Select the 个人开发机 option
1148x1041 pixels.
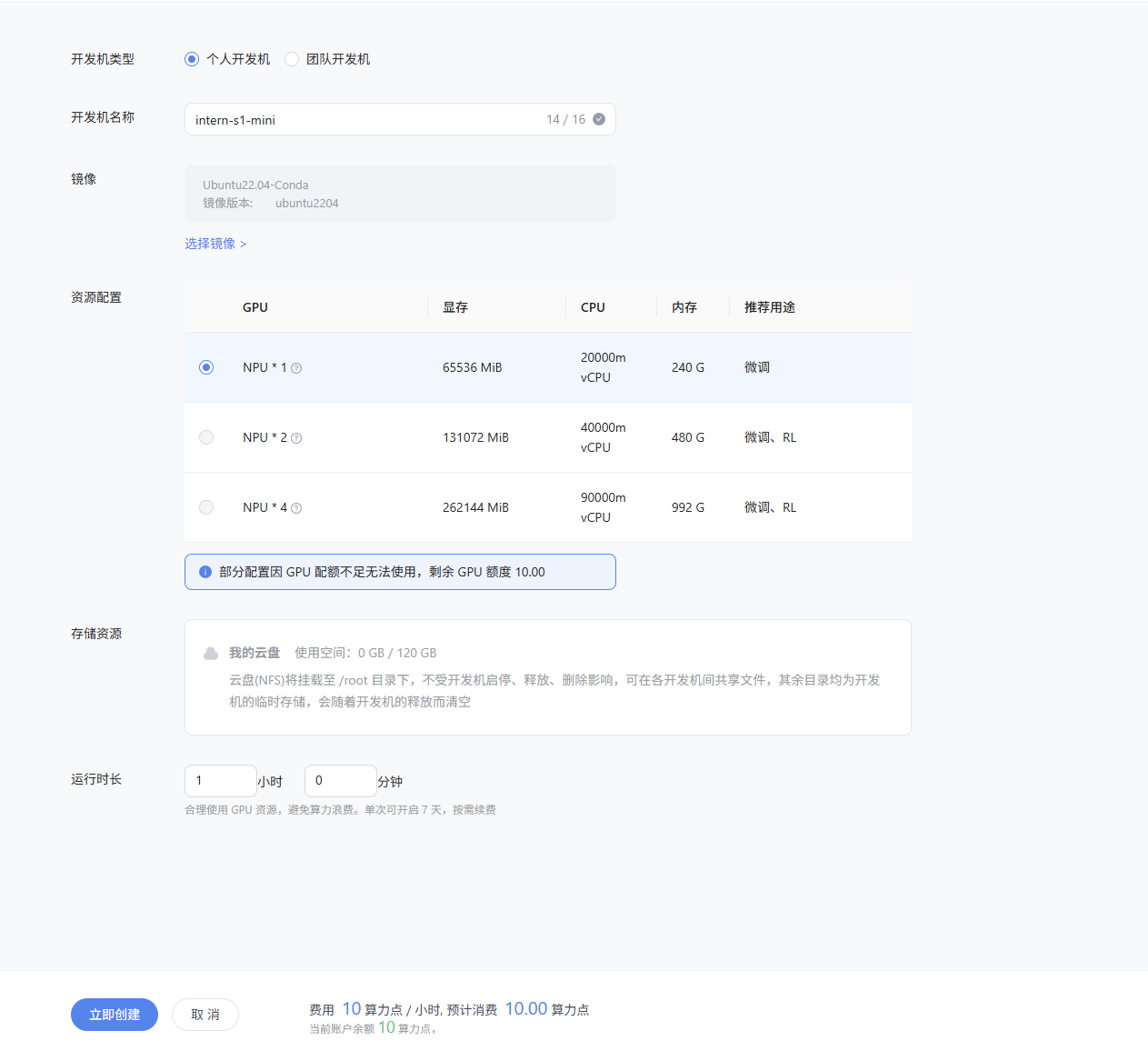pyautogui.click(x=191, y=58)
